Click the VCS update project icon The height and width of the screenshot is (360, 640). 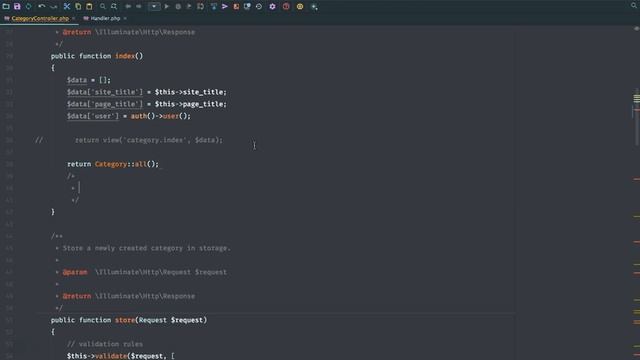click(x=214, y=7)
